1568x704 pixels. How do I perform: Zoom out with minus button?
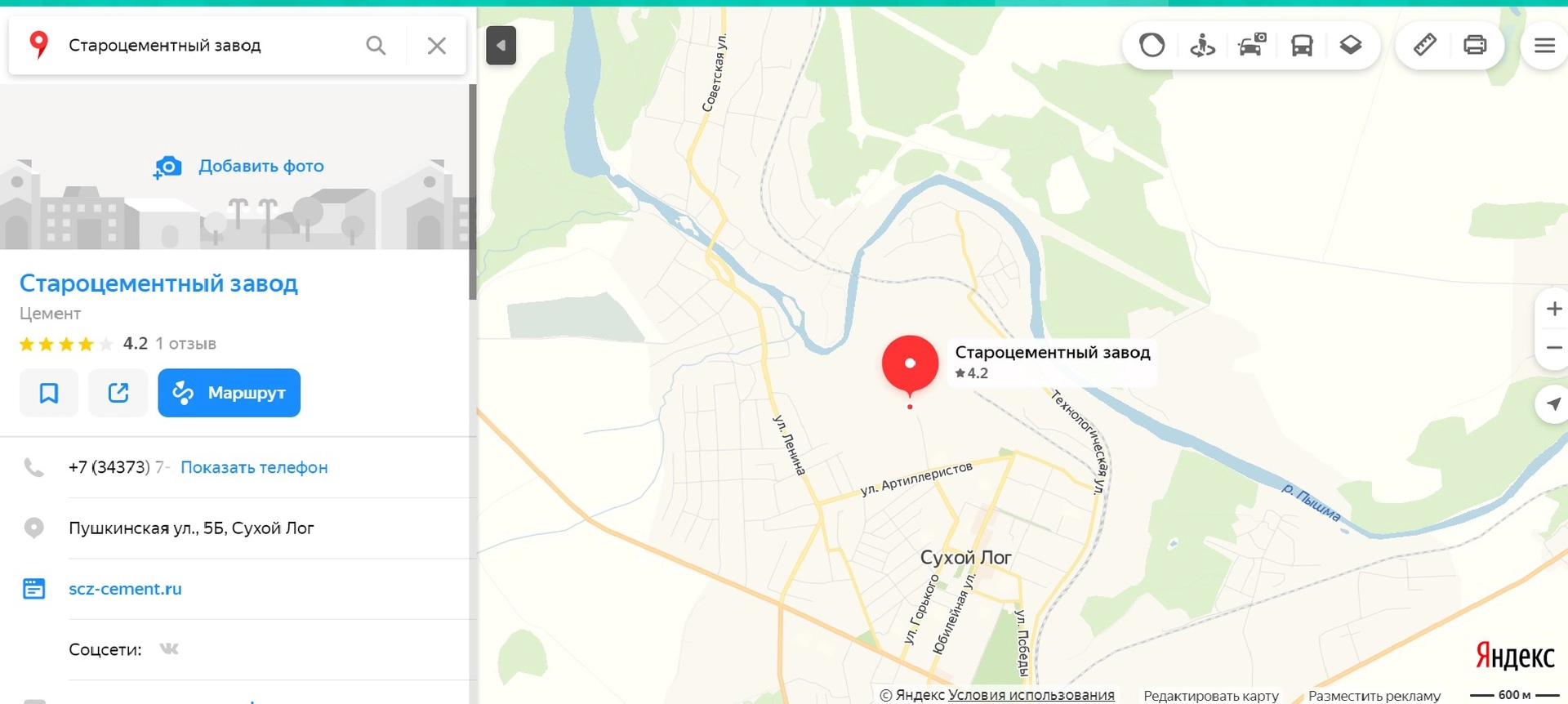click(1553, 347)
